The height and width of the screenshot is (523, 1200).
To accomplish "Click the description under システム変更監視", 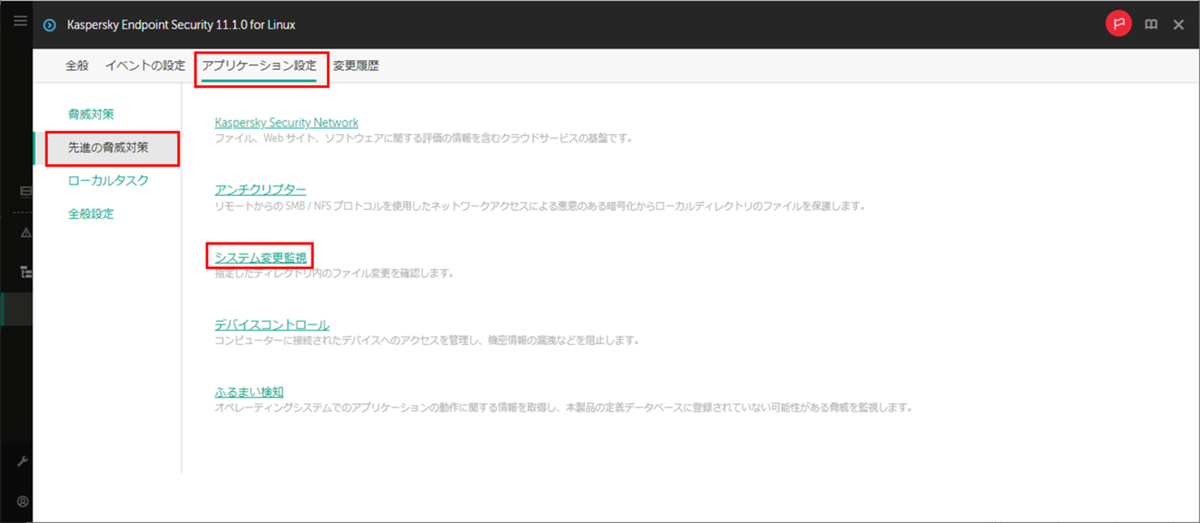I will click(x=334, y=273).
